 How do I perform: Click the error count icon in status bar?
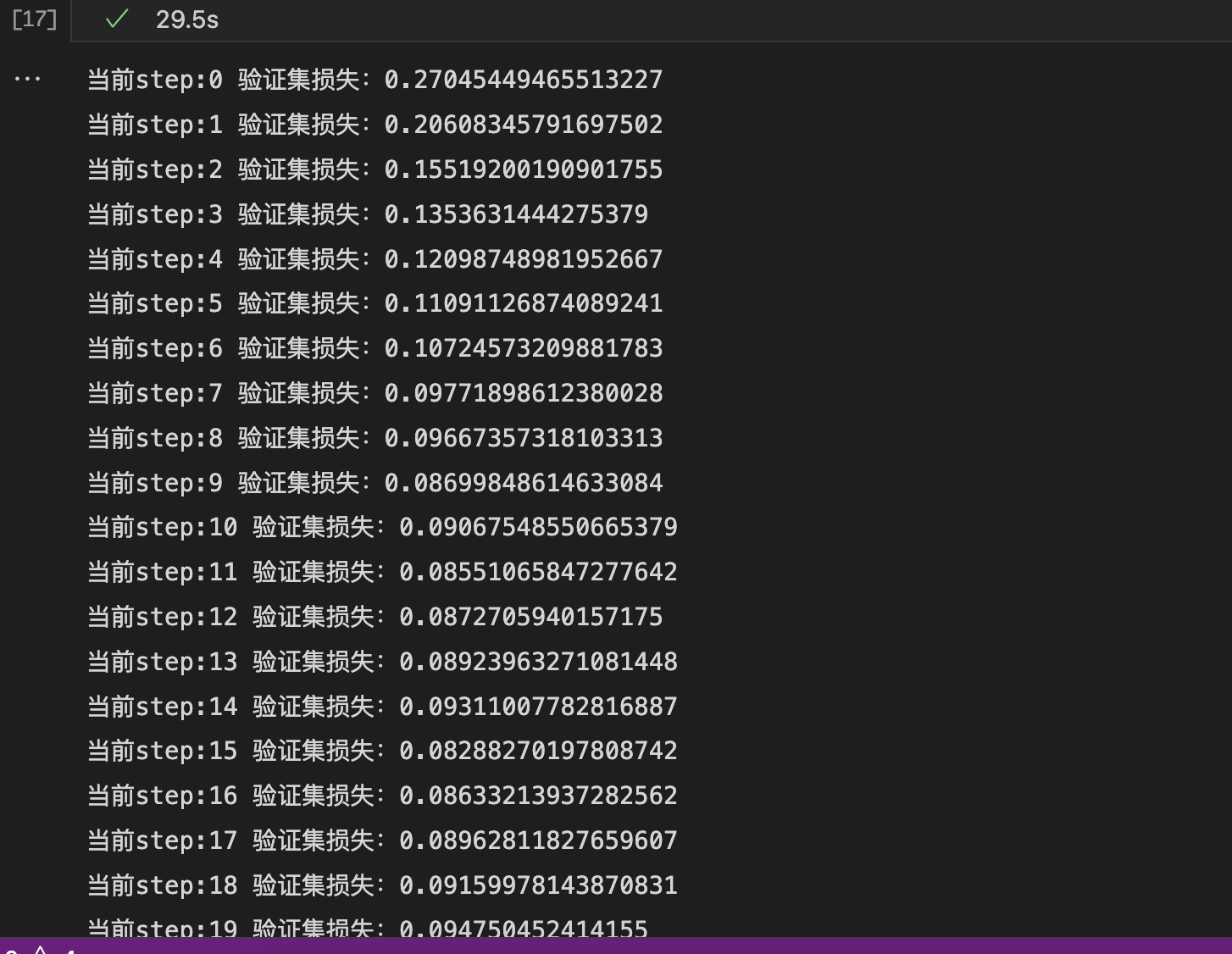12,949
